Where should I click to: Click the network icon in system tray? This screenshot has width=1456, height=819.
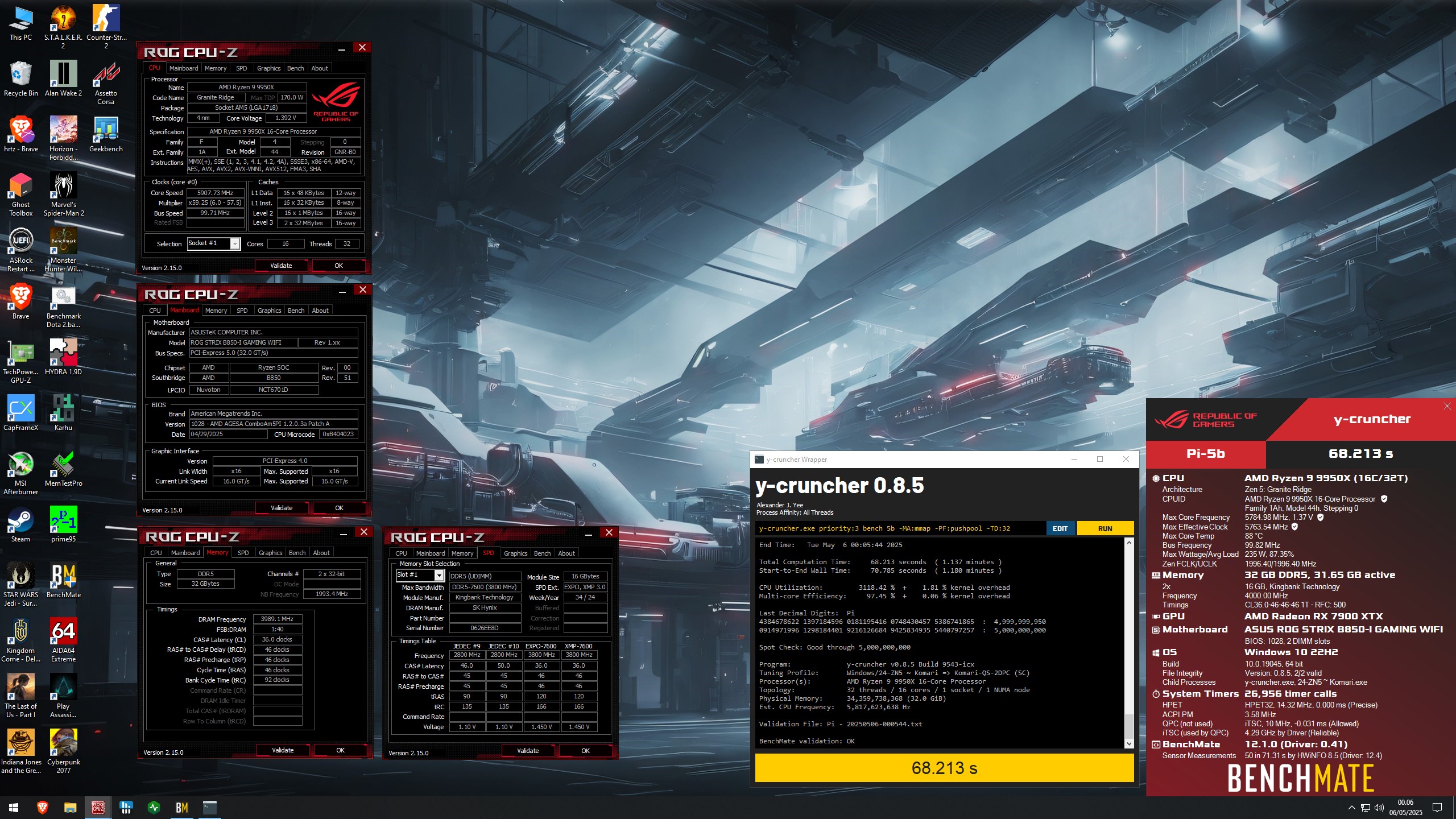1366,808
